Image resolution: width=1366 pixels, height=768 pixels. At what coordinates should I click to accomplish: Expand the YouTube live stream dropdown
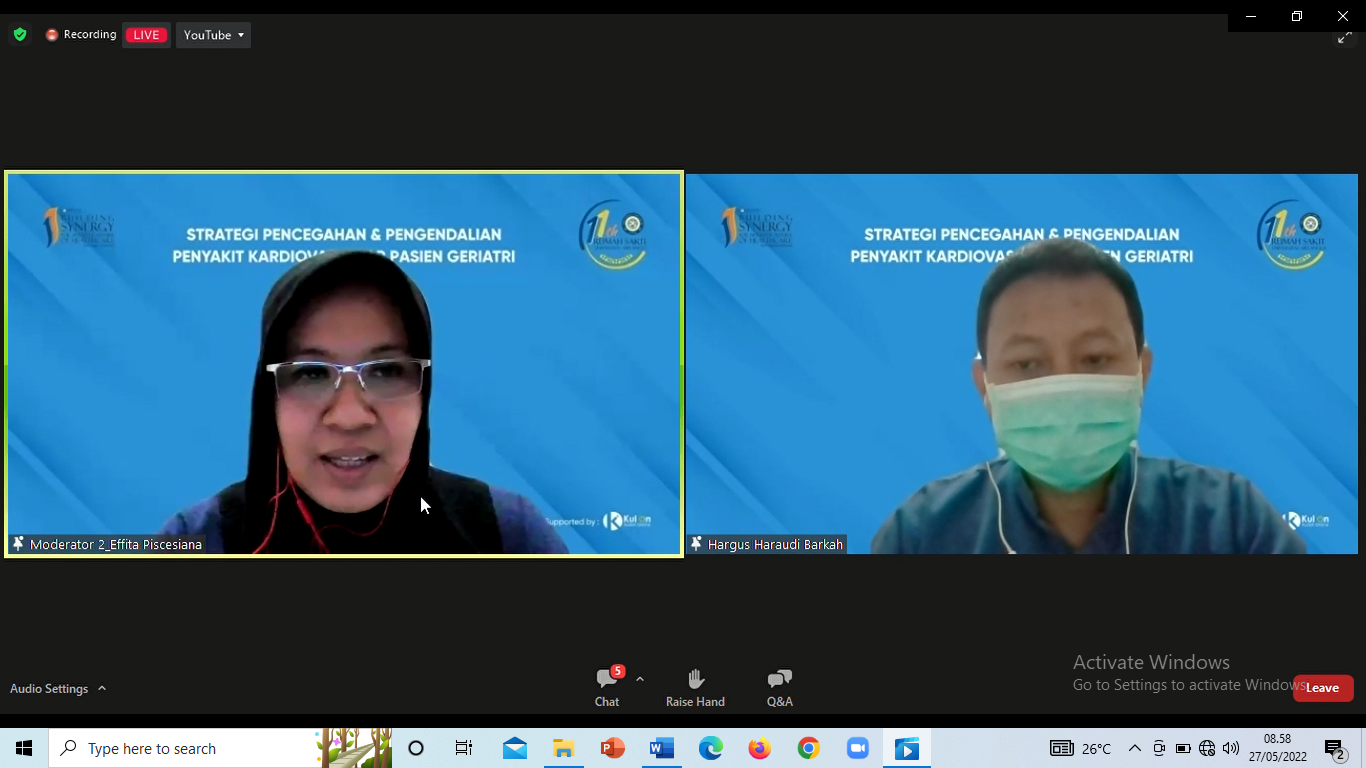214,35
